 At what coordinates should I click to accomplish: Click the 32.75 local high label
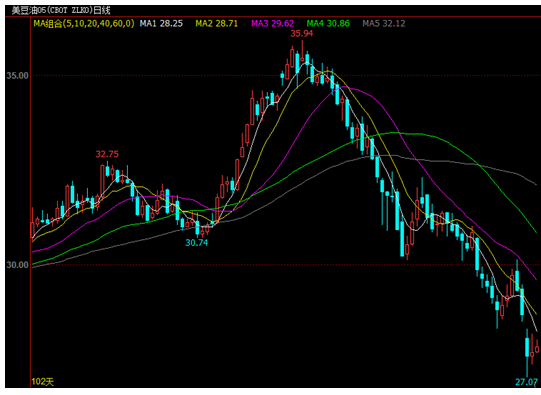[107, 154]
